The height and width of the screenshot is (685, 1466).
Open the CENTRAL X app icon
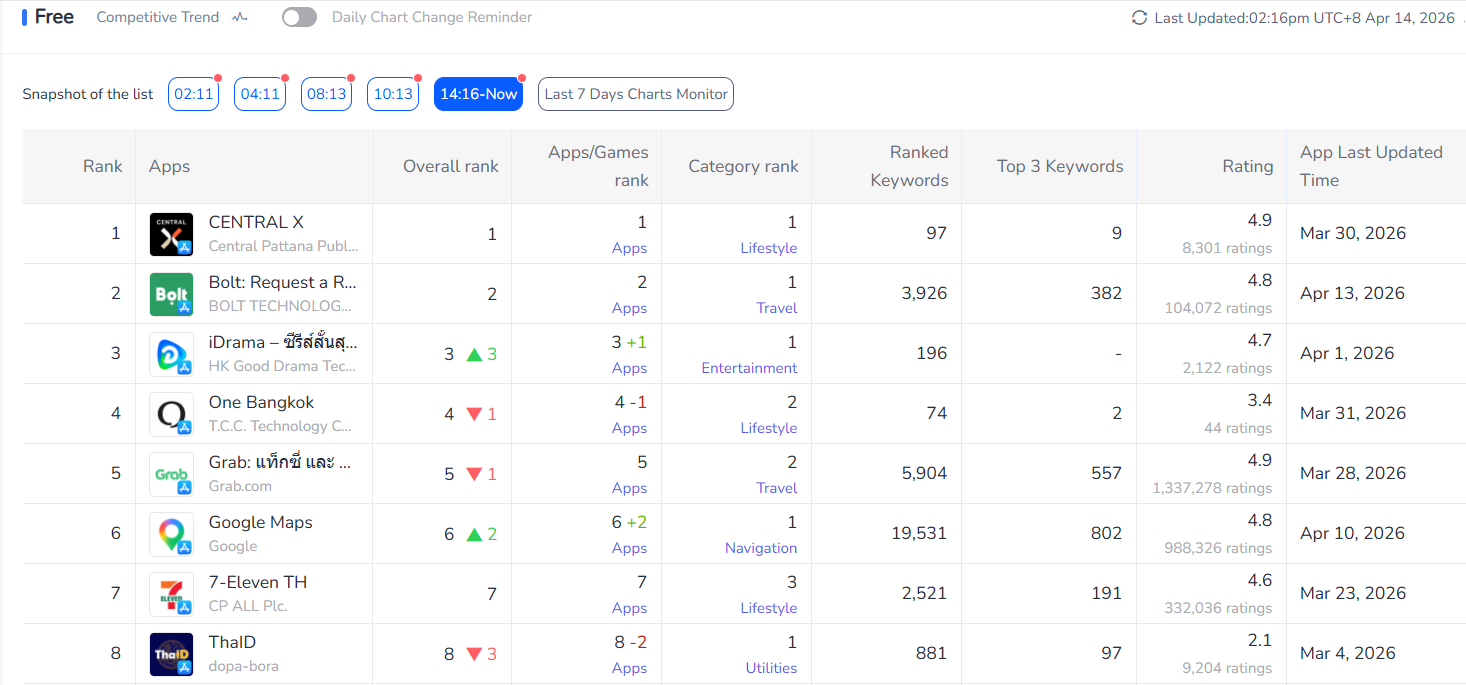coord(171,233)
